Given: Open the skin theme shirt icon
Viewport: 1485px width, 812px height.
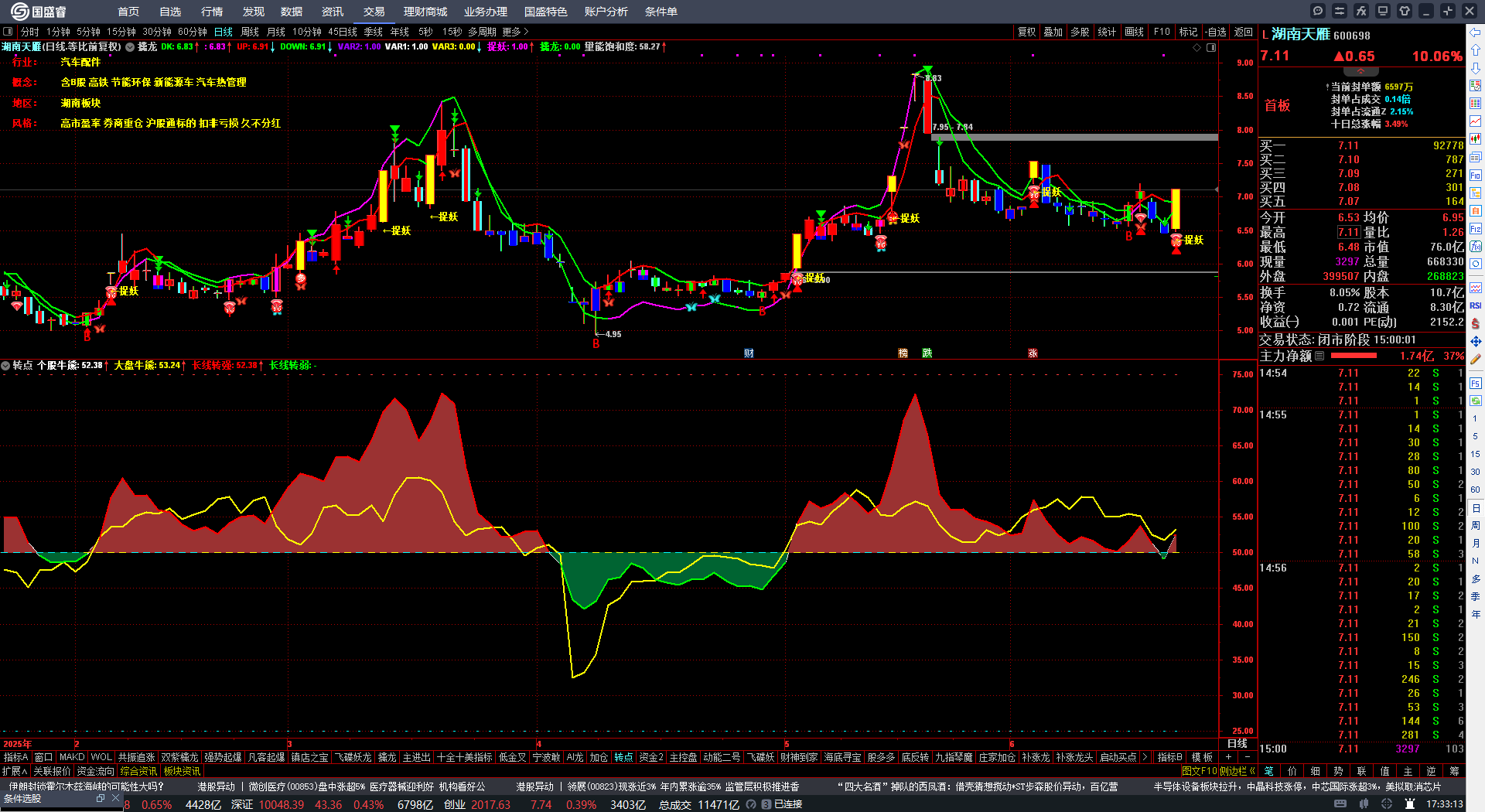Looking at the screenshot, I should coord(1405,11).
